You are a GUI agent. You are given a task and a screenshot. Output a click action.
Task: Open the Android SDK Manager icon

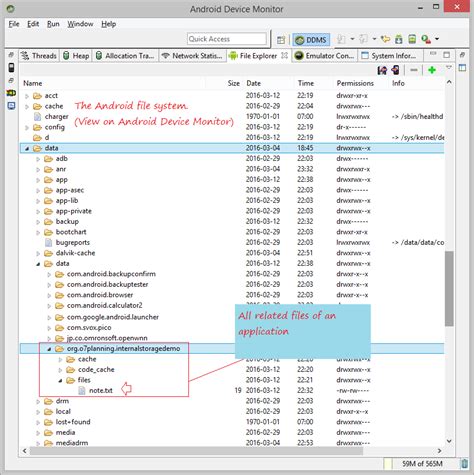[x=399, y=39]
